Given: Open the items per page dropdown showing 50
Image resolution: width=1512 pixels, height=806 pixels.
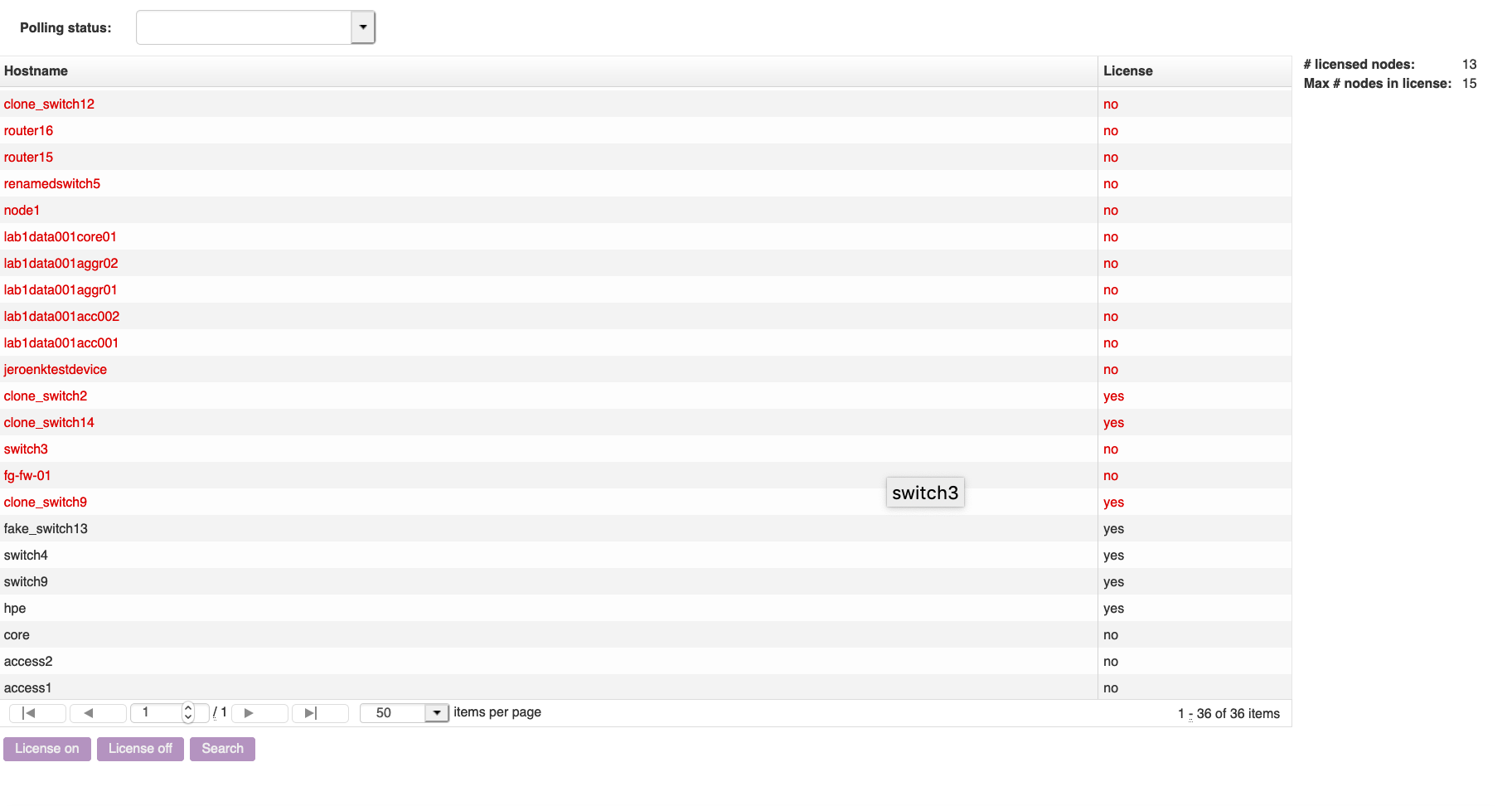Looking at the screenshot, I should pos(437,712).
